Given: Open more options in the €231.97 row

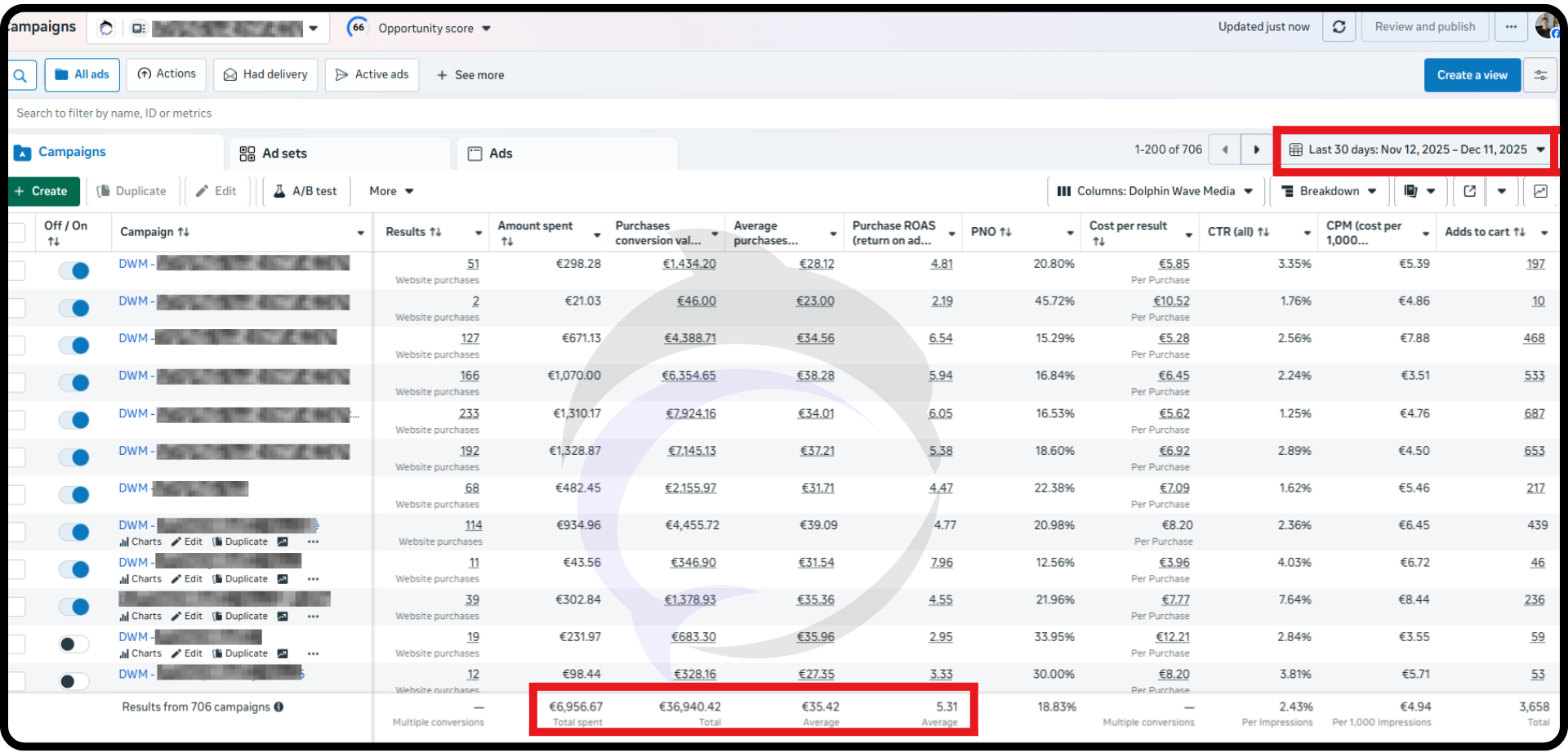Looking at the screenshot, I should (x=314, y=654).
